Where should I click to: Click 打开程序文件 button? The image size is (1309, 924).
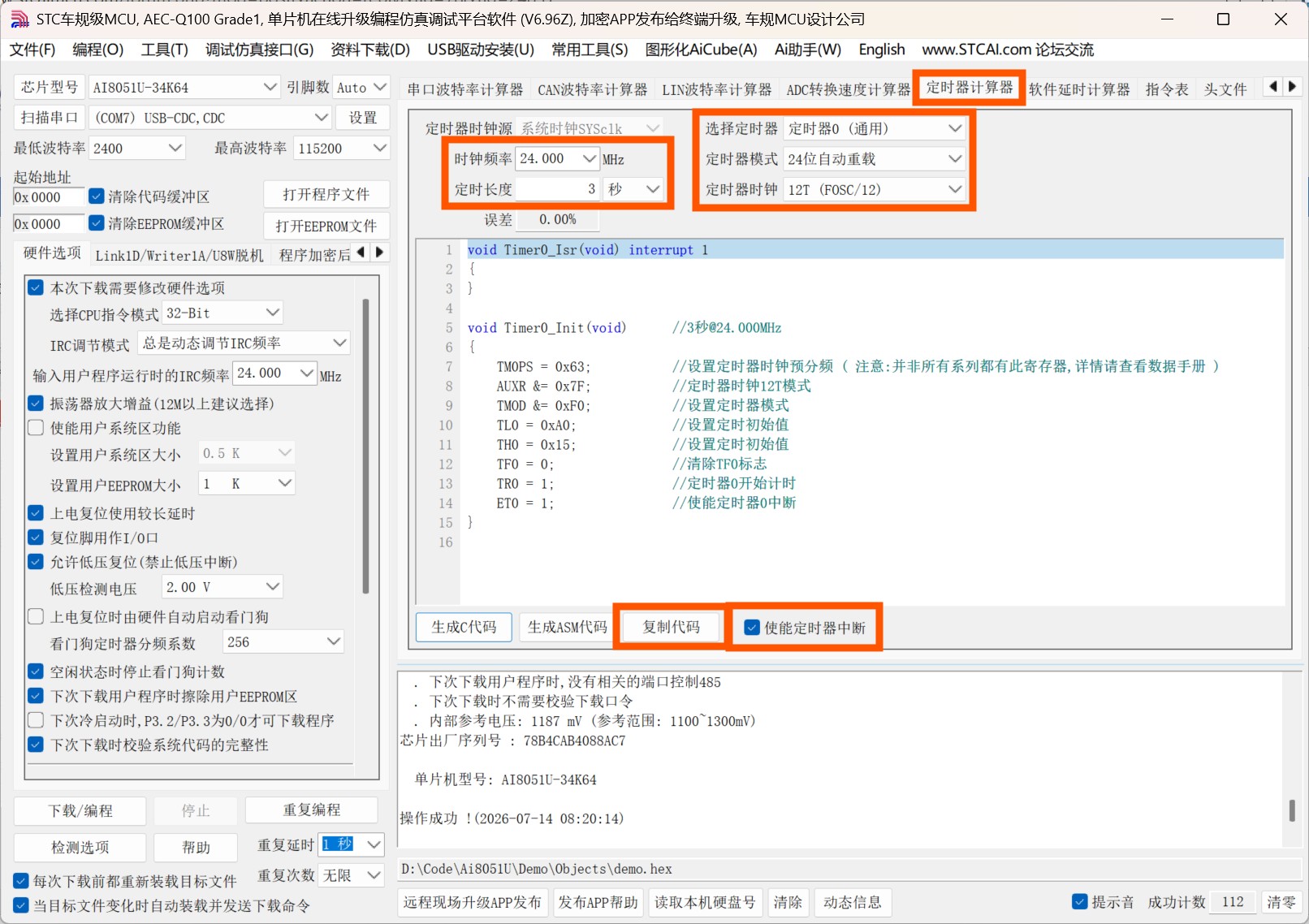[326, 194]
